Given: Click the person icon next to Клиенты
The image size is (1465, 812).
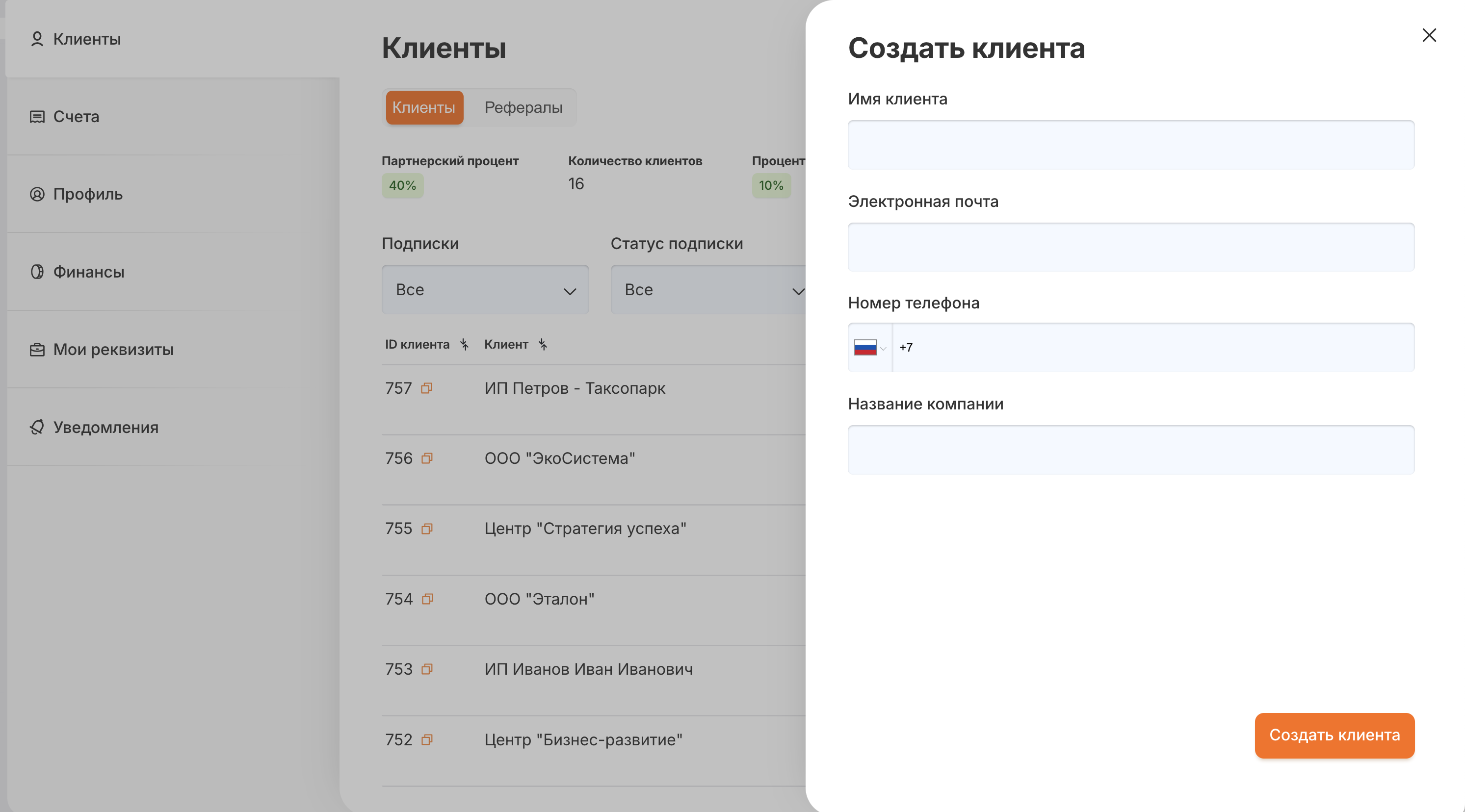Looking at the screenshot, I should pyautogui.click(x=37, y=39).
